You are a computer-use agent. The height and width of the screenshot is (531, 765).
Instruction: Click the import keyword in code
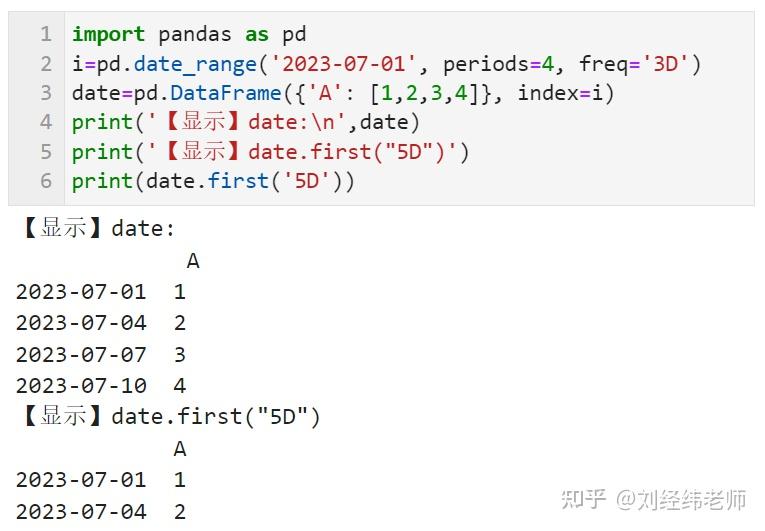pyautogui.click(x=108, y=35)
